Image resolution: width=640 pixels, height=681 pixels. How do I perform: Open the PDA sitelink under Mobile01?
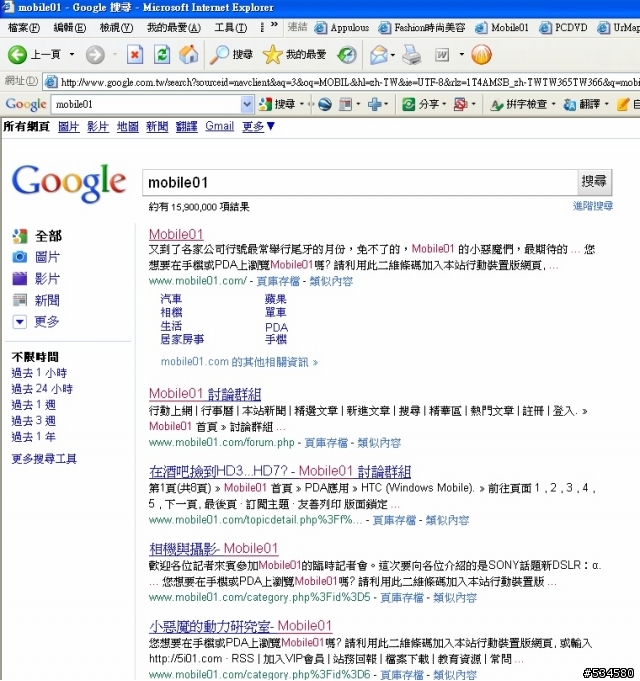coord(277,327)
